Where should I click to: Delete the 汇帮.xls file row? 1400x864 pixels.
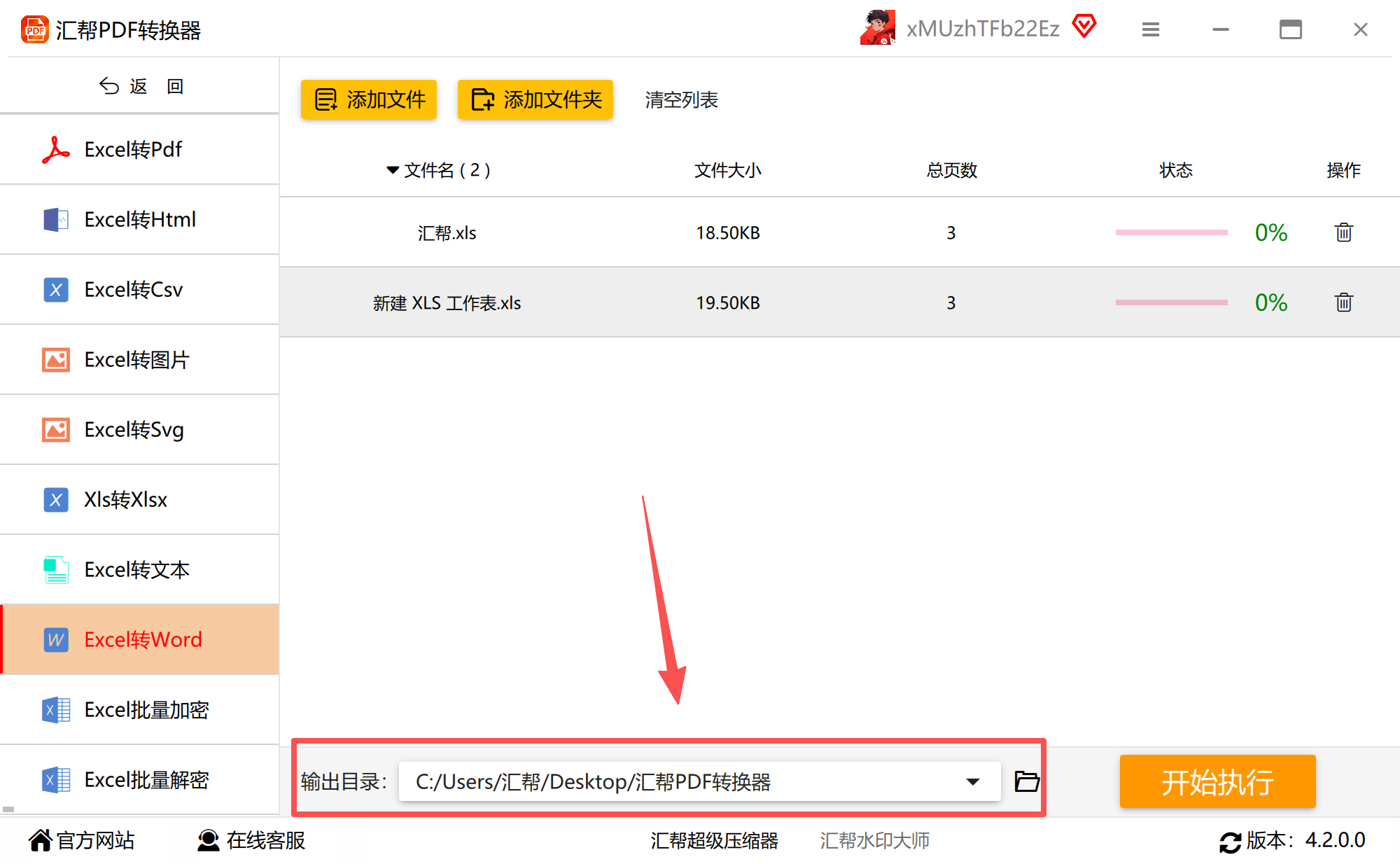[x=1343, y=232]
